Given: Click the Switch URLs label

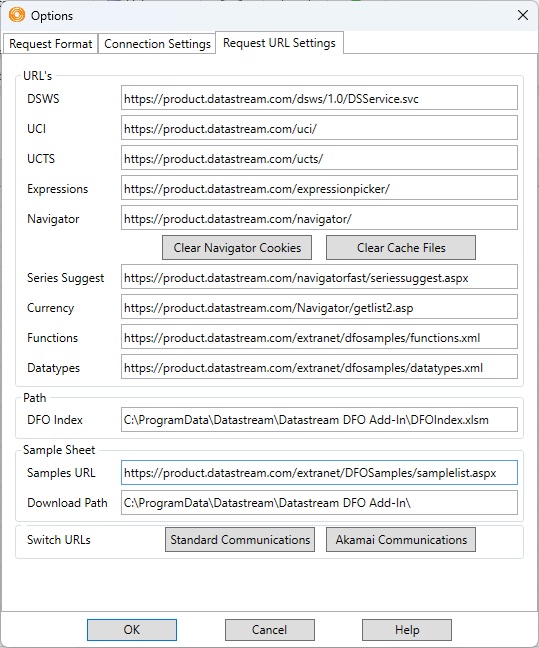Looking at the screenshot, I should pyautogui.click(x=59, y=540).
